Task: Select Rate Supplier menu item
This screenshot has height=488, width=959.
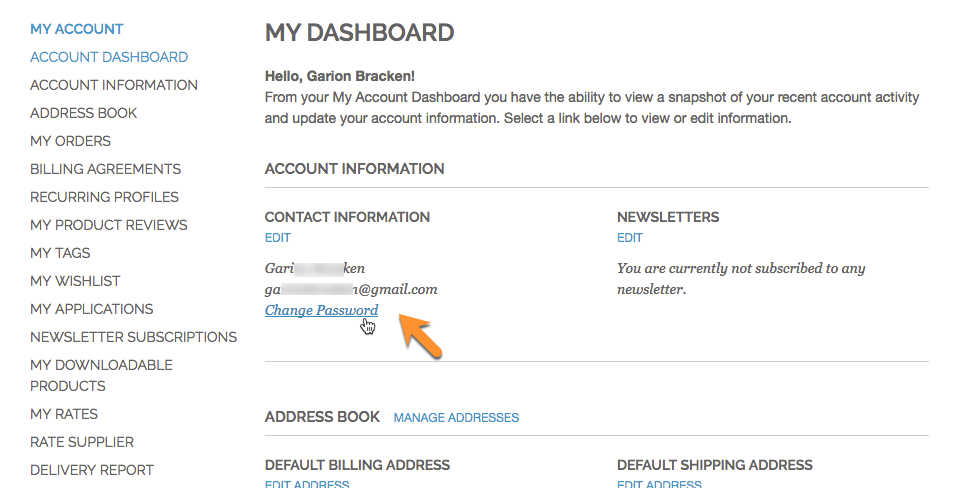Action: point(82,442)
